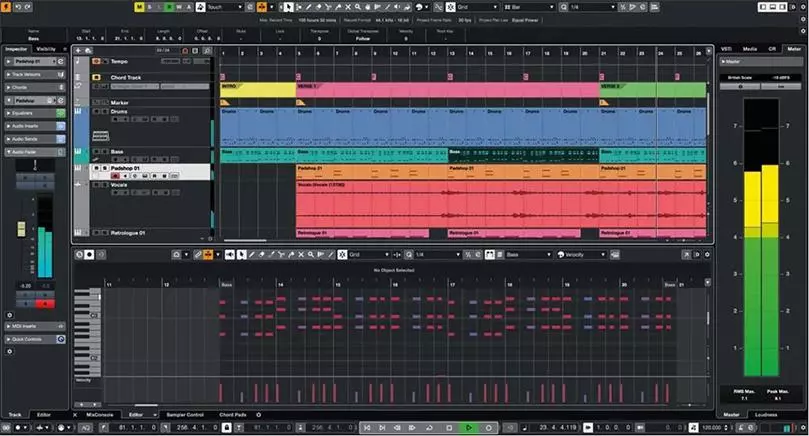Toggle global Read R automation button
809x436 pixels.
click(x=169, y=7)
